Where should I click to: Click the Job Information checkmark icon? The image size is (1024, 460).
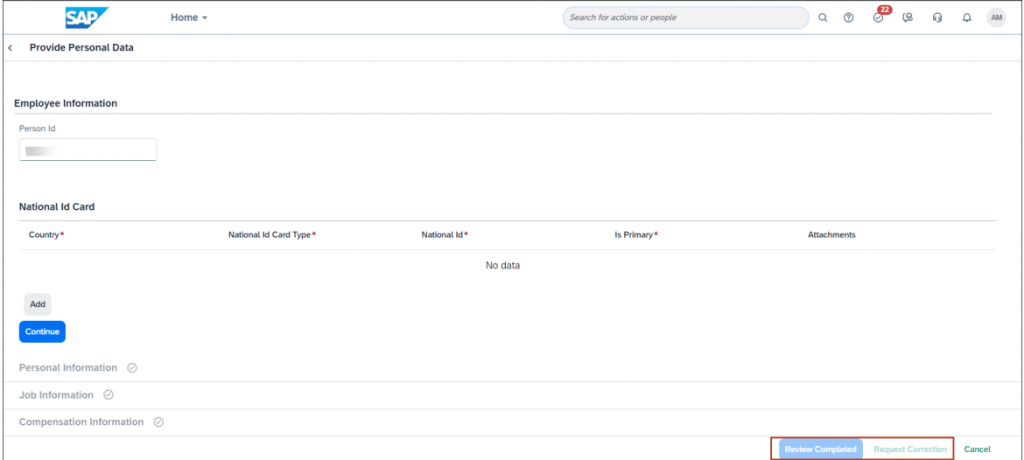click(x=108, y=395)
